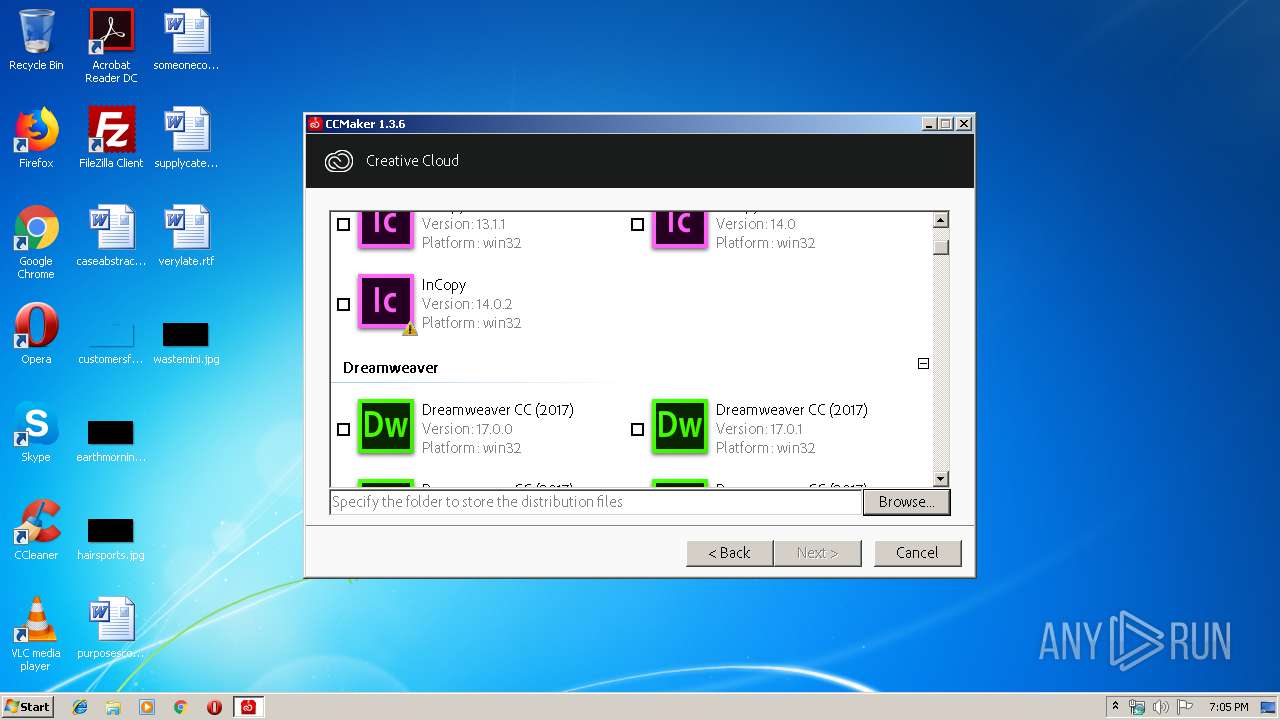Open Windows Explorer from taskbar
Viewport: 1280px width, 720px height.
click(x=113, y=707)
